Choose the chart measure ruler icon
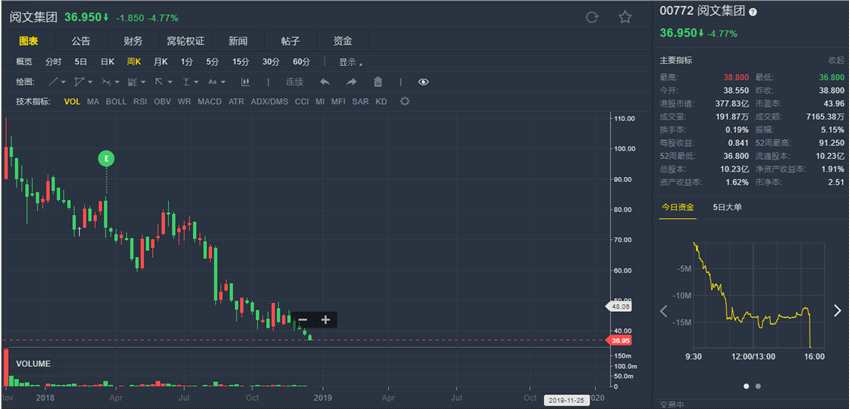The width and height of the screenshot is (850, 409). click(245, 82)
